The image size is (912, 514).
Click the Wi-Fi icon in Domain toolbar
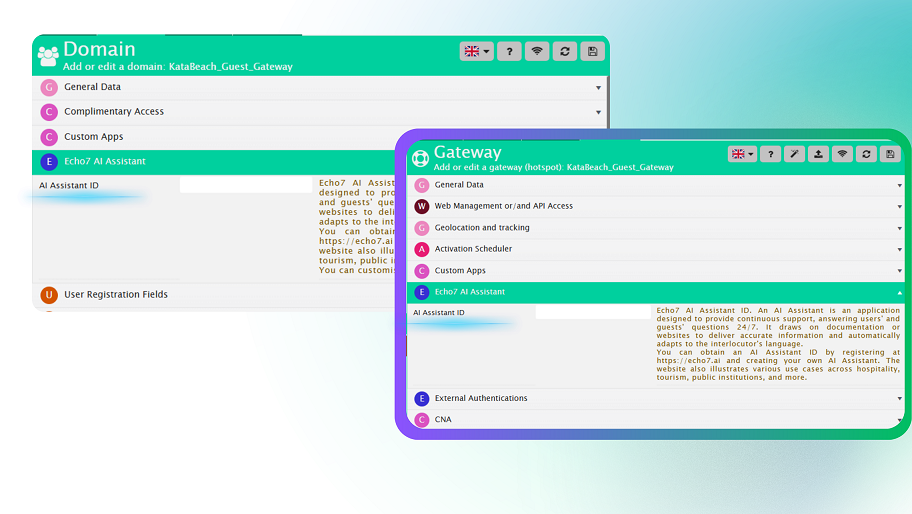537,51
